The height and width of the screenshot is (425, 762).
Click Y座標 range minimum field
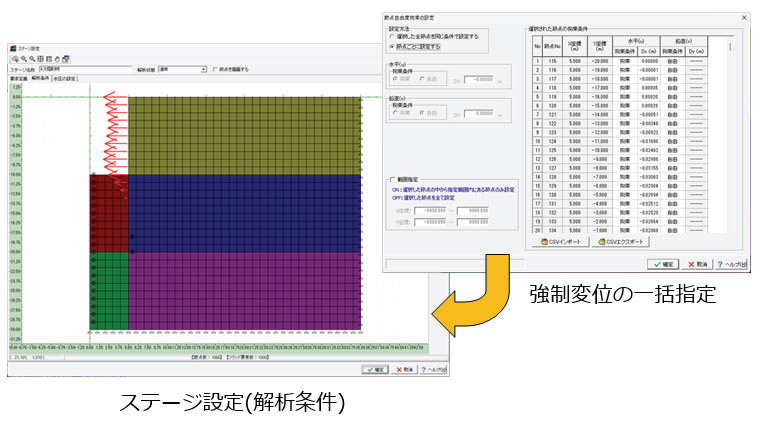[431, 222]
